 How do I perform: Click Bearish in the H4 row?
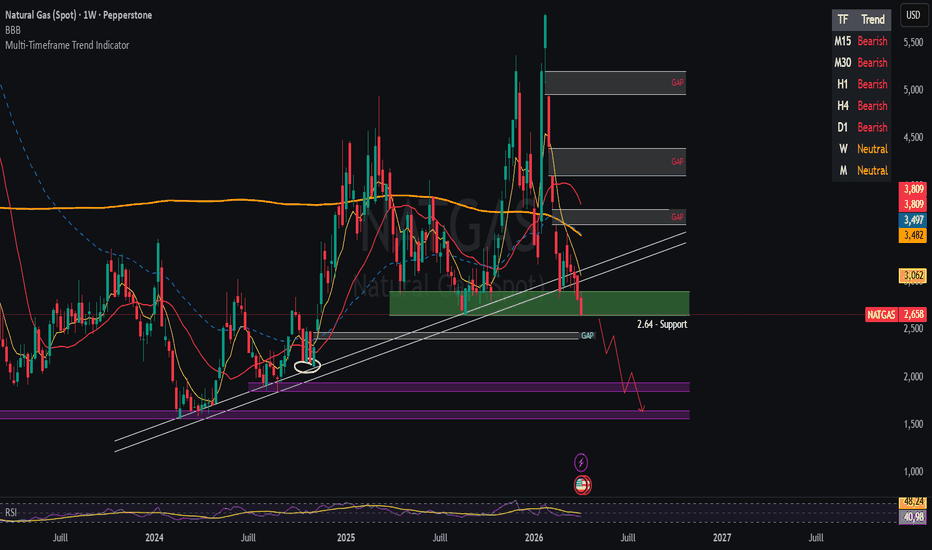[x=872, y=106]
